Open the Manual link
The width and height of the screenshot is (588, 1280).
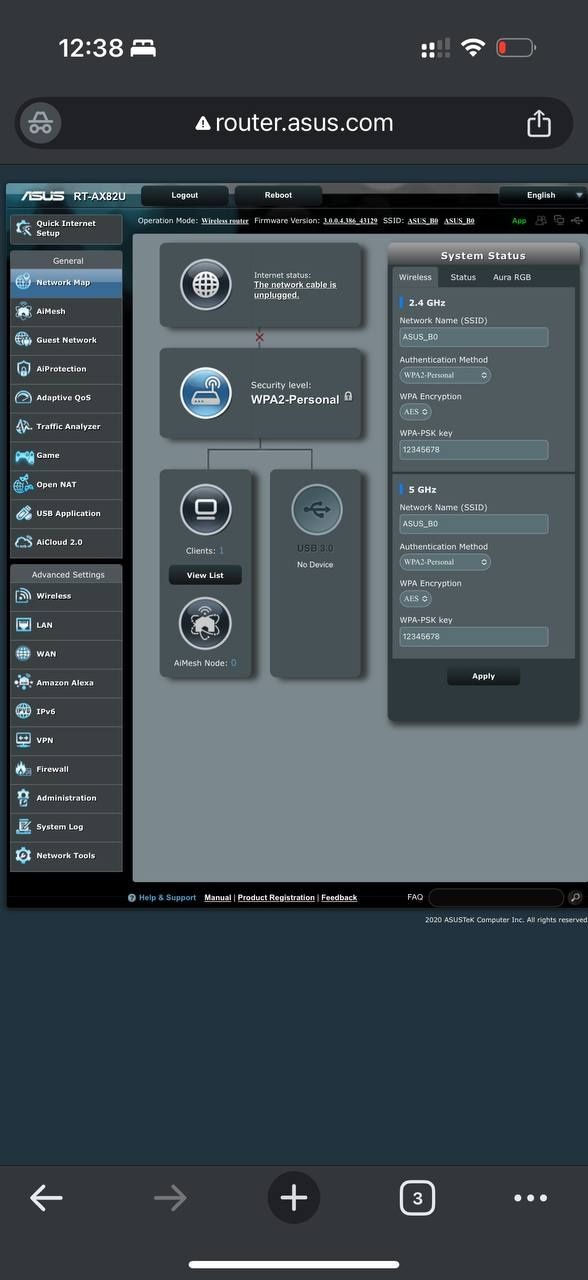[217, 898]
